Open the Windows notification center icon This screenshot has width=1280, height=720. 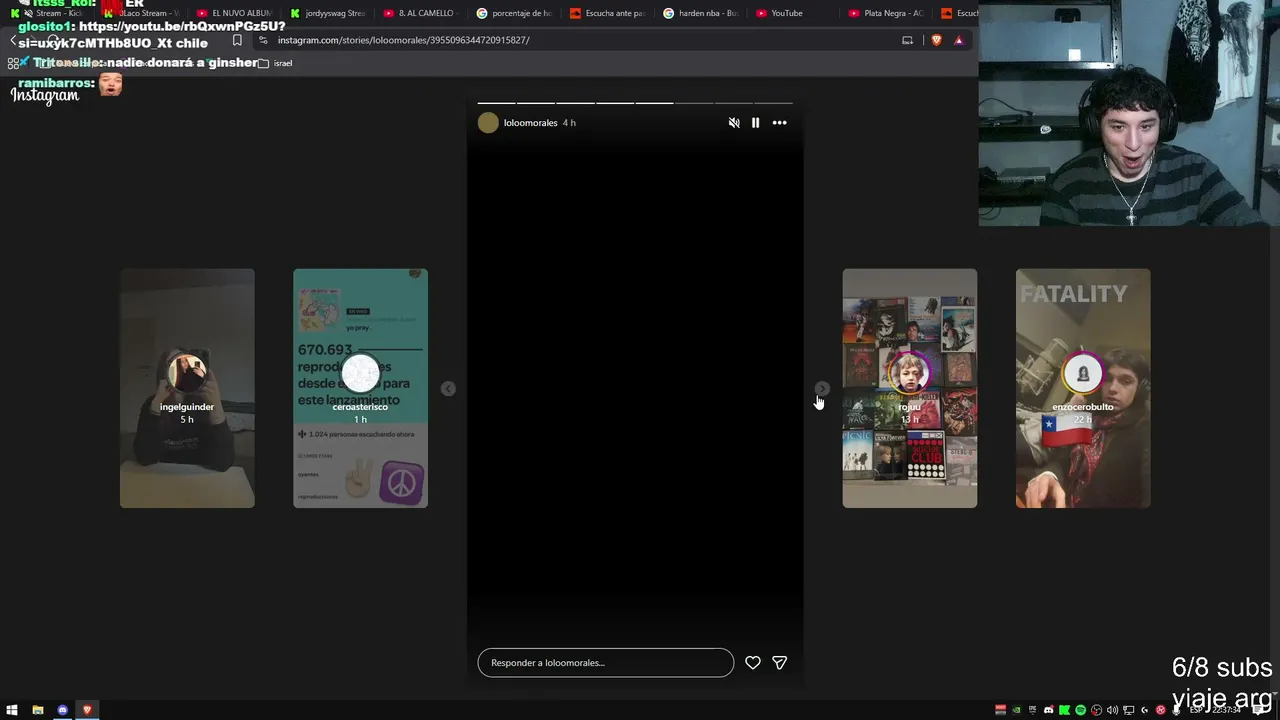point(1259,710)
